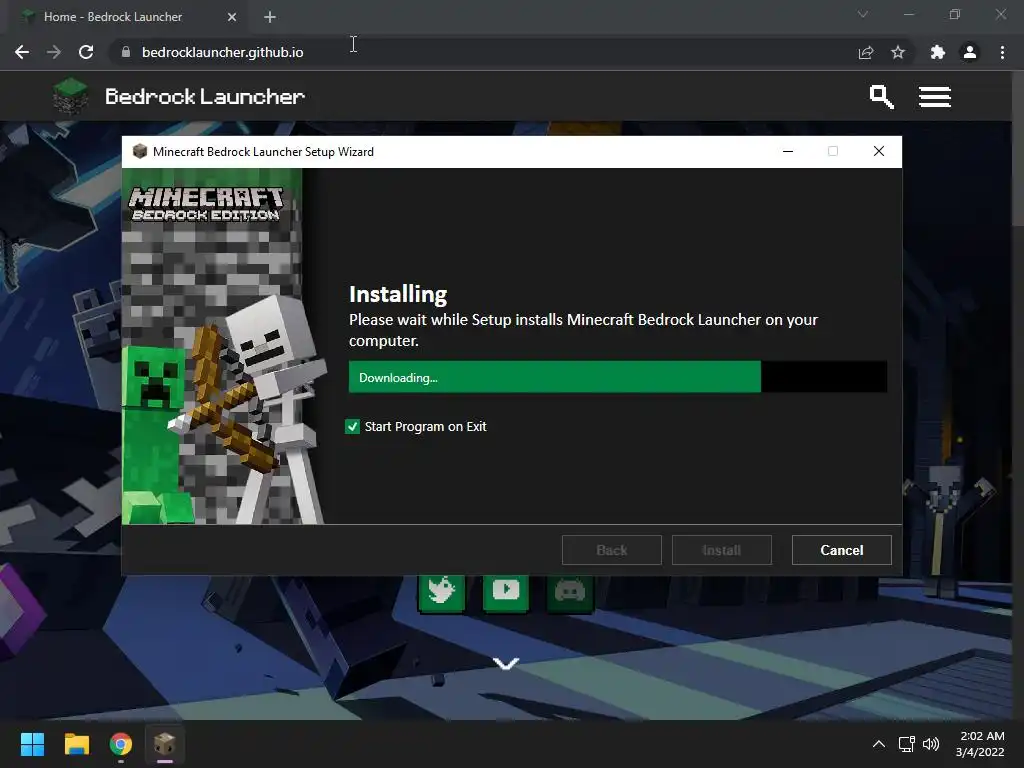Click the grayed-out Install button
Viewport: 1024px width, 768px height.
coord(722,550)
